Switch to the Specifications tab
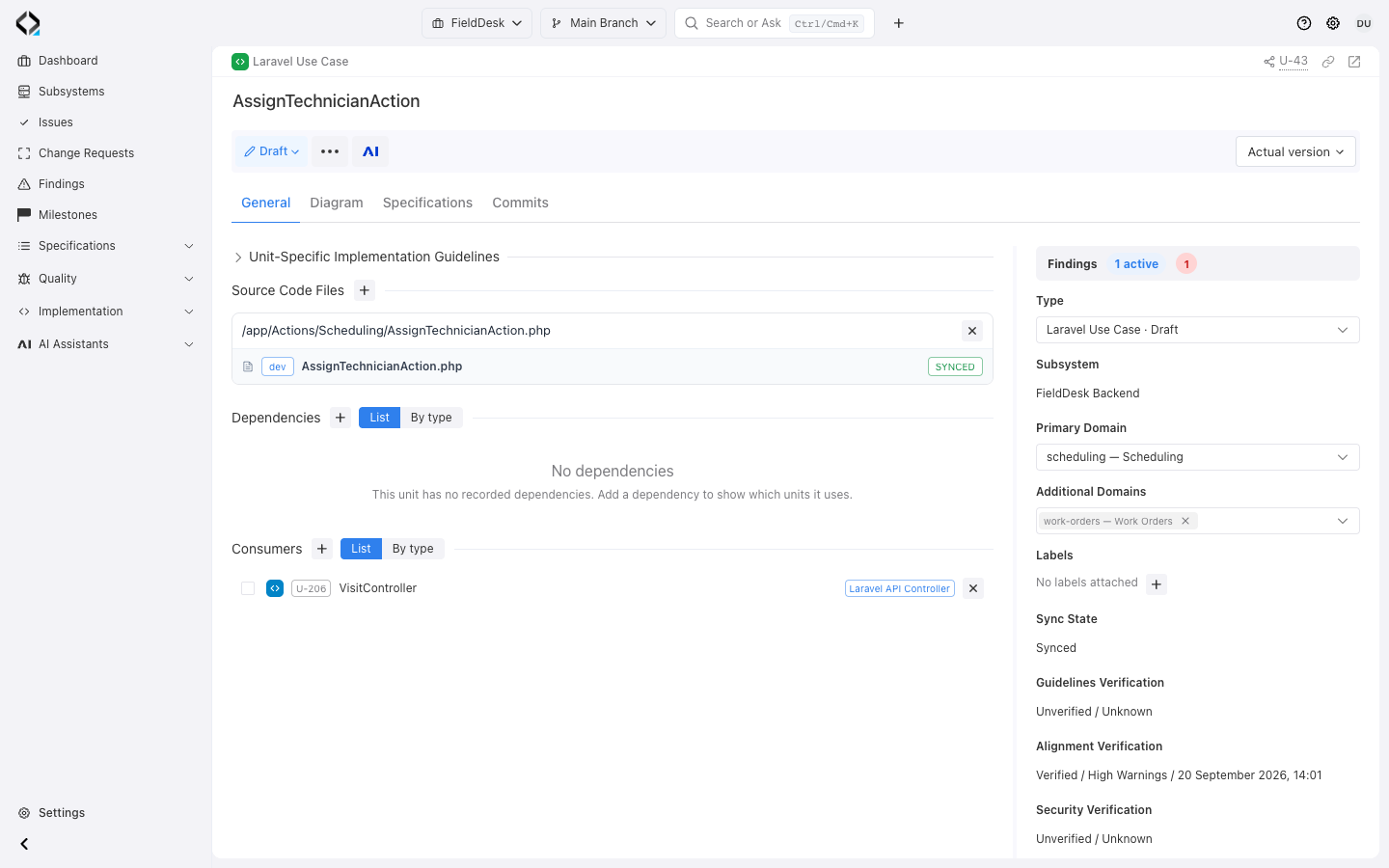 click(427, 203)
